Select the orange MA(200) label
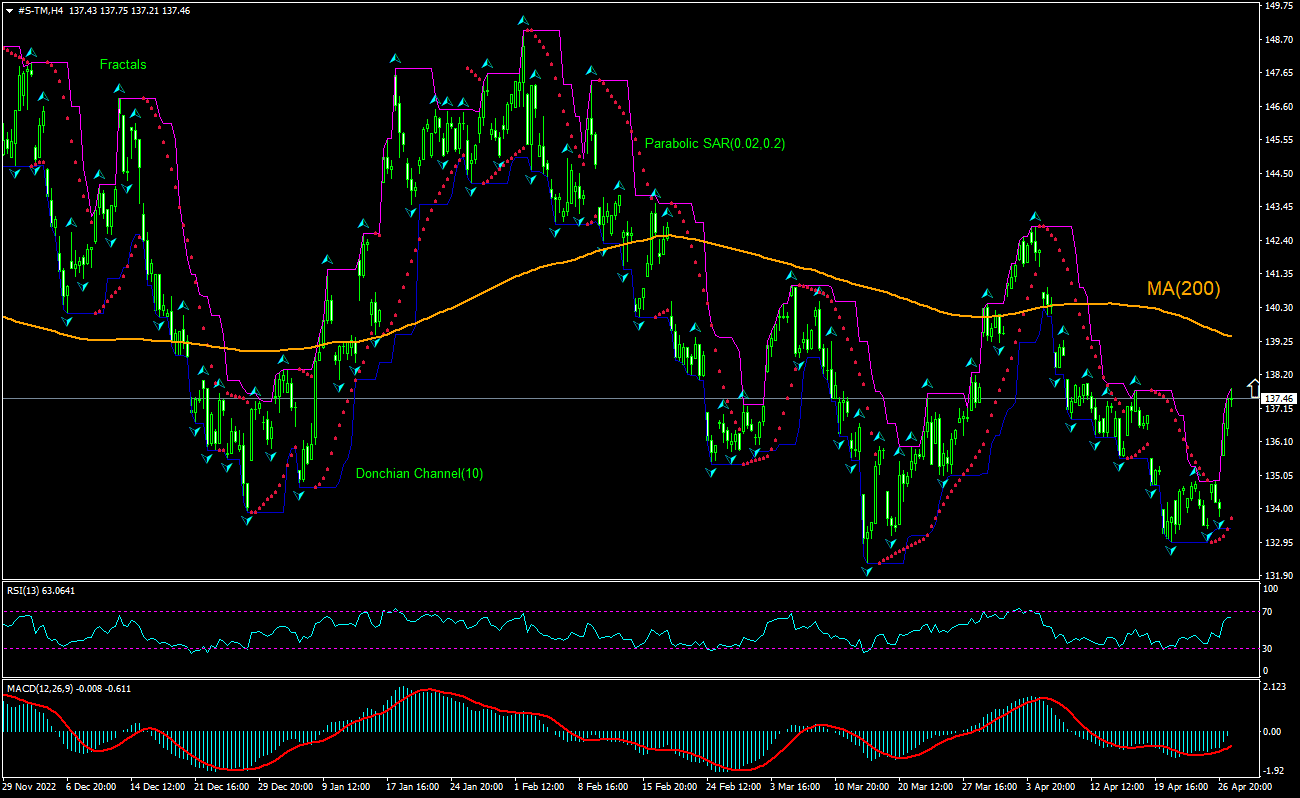The height and width of the screenshot is (798, 1300). coord(1183,289)
